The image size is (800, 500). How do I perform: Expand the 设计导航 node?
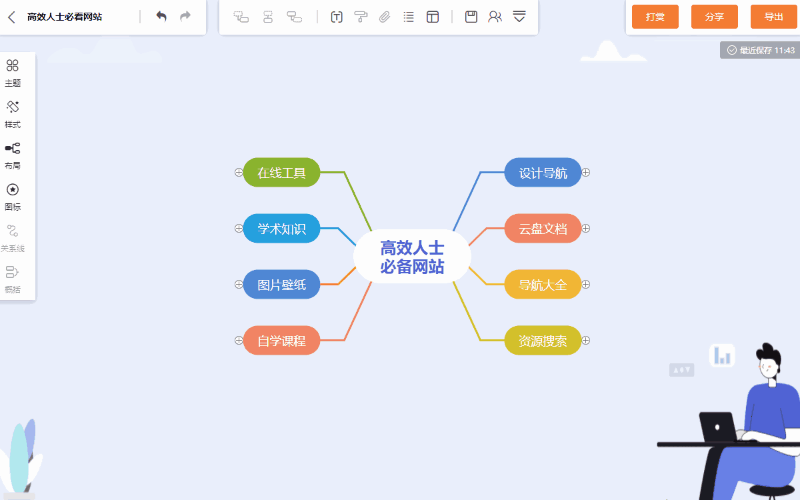[586, 172]
